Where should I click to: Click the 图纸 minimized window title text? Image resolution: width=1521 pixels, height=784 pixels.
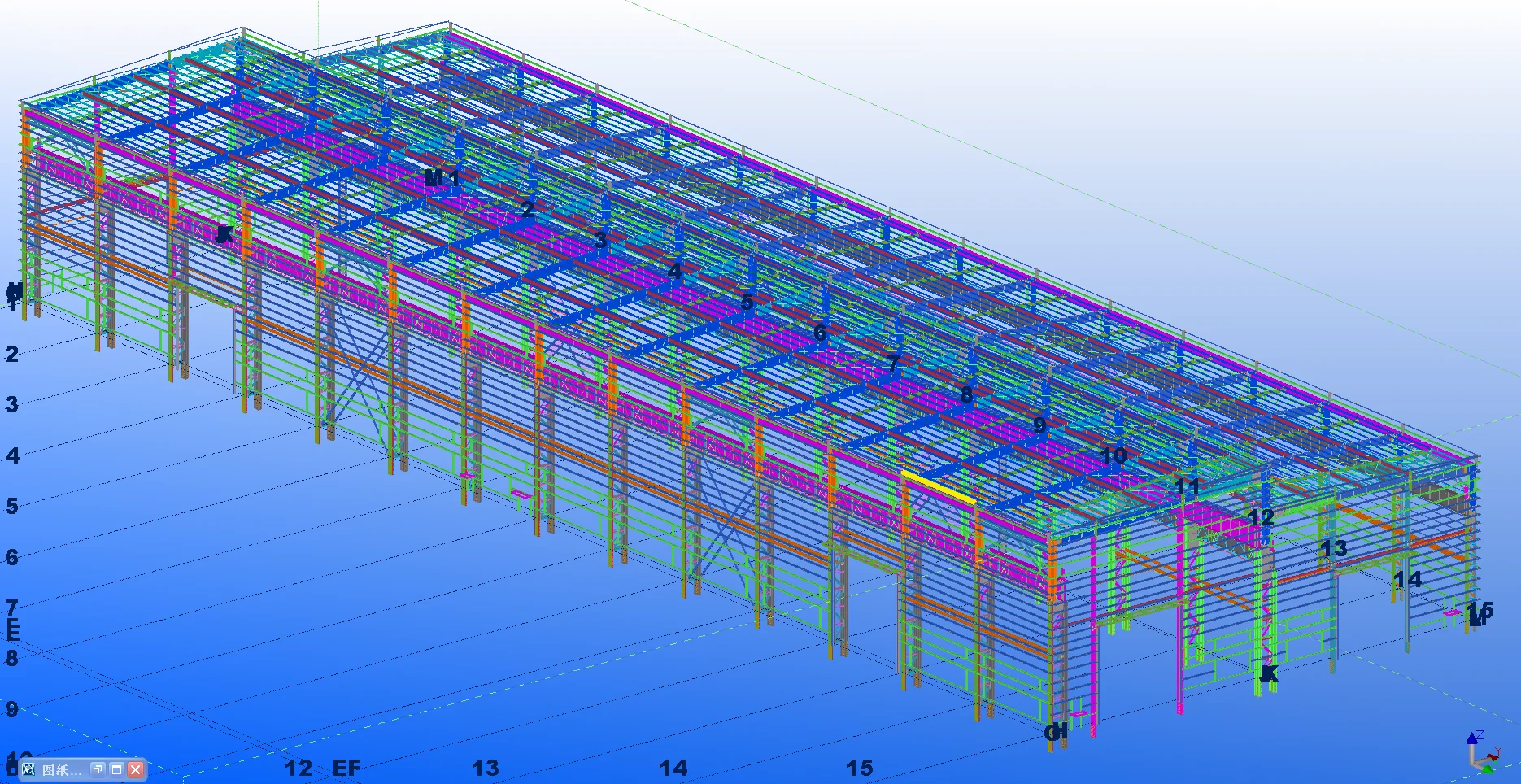tap(61, 769)
